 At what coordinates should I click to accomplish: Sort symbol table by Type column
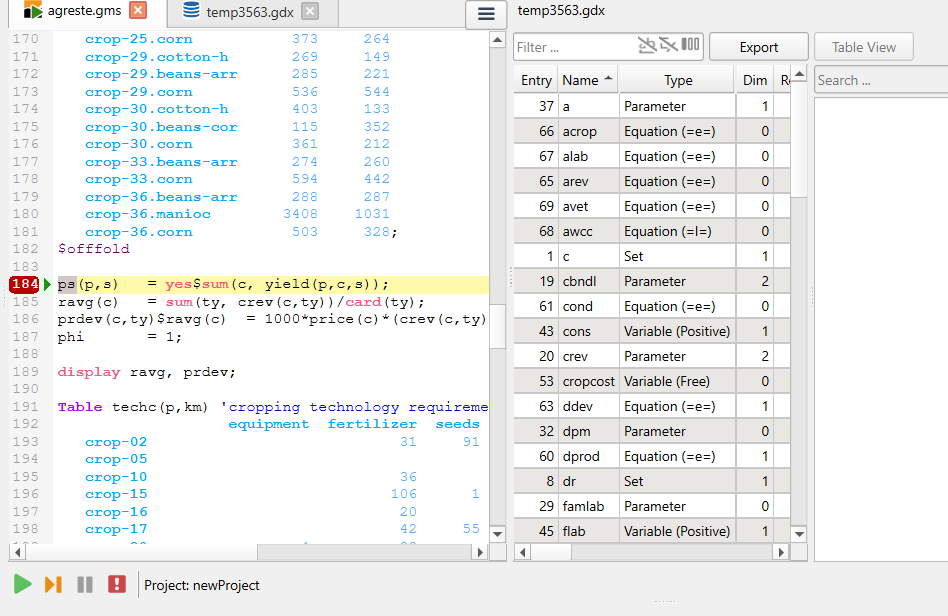coord(678,80)
